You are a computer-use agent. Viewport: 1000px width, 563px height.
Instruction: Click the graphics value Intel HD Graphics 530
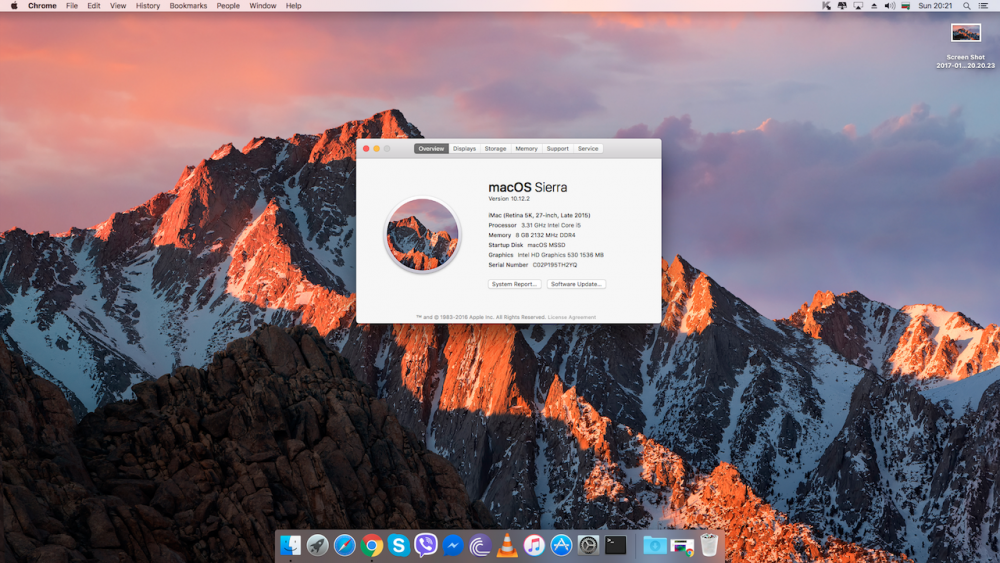click(x=561, y=255)
